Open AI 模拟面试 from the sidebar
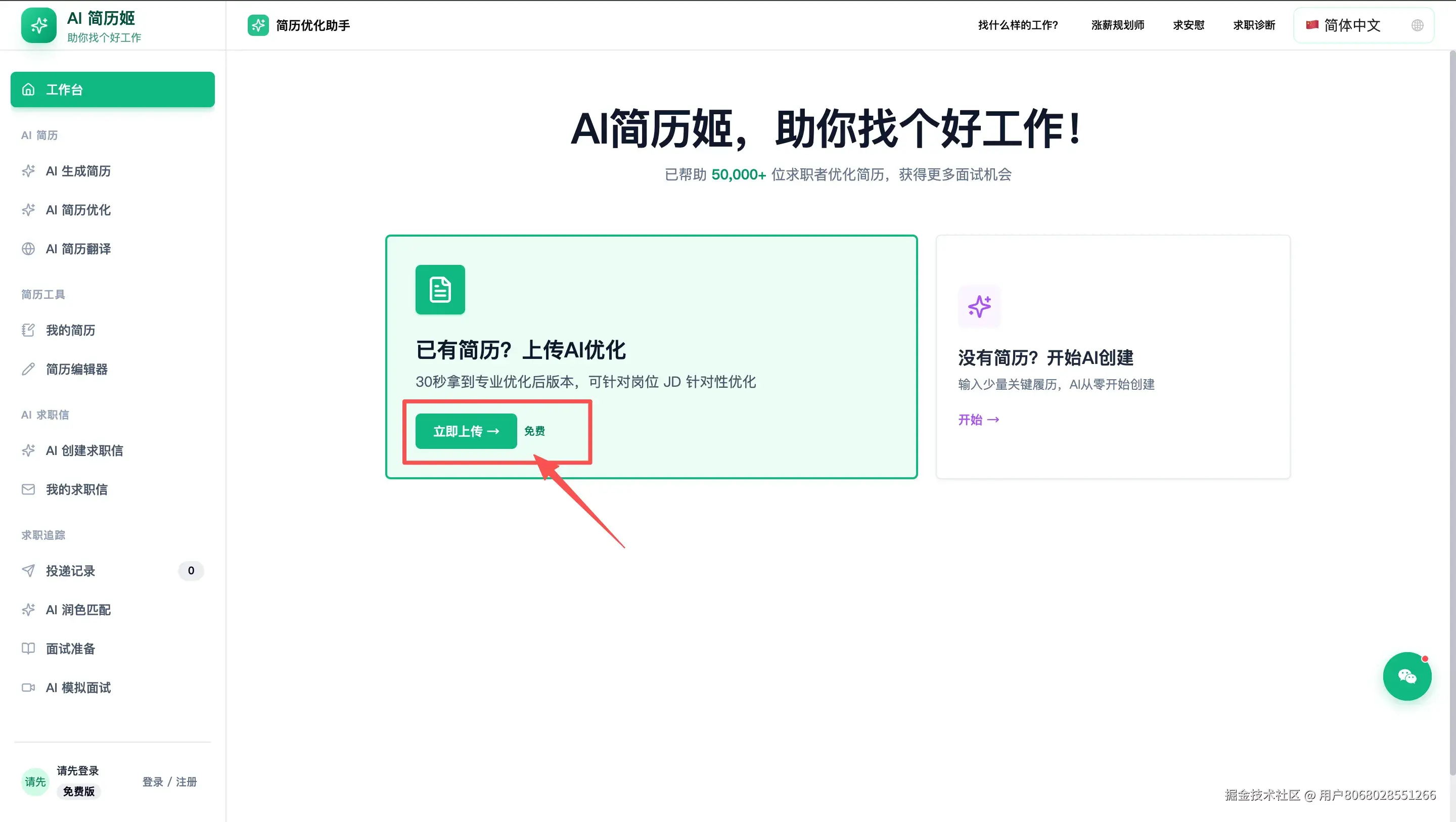The width and height of the screenshot is (1456, 822). click(x=78, y=688)
